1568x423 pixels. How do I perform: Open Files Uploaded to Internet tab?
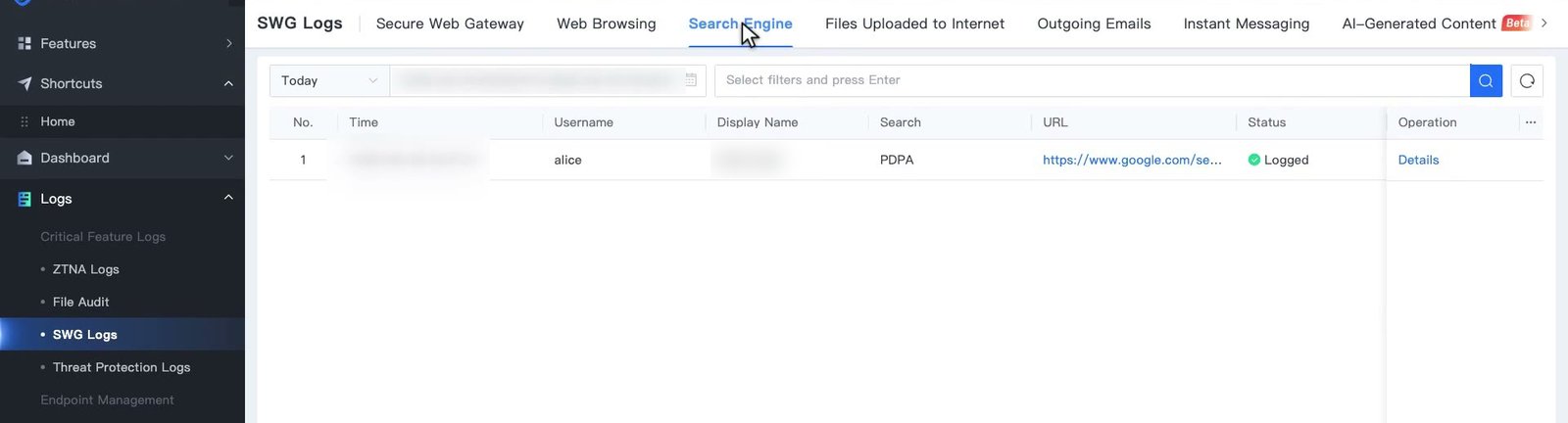(x=914, y=23)
